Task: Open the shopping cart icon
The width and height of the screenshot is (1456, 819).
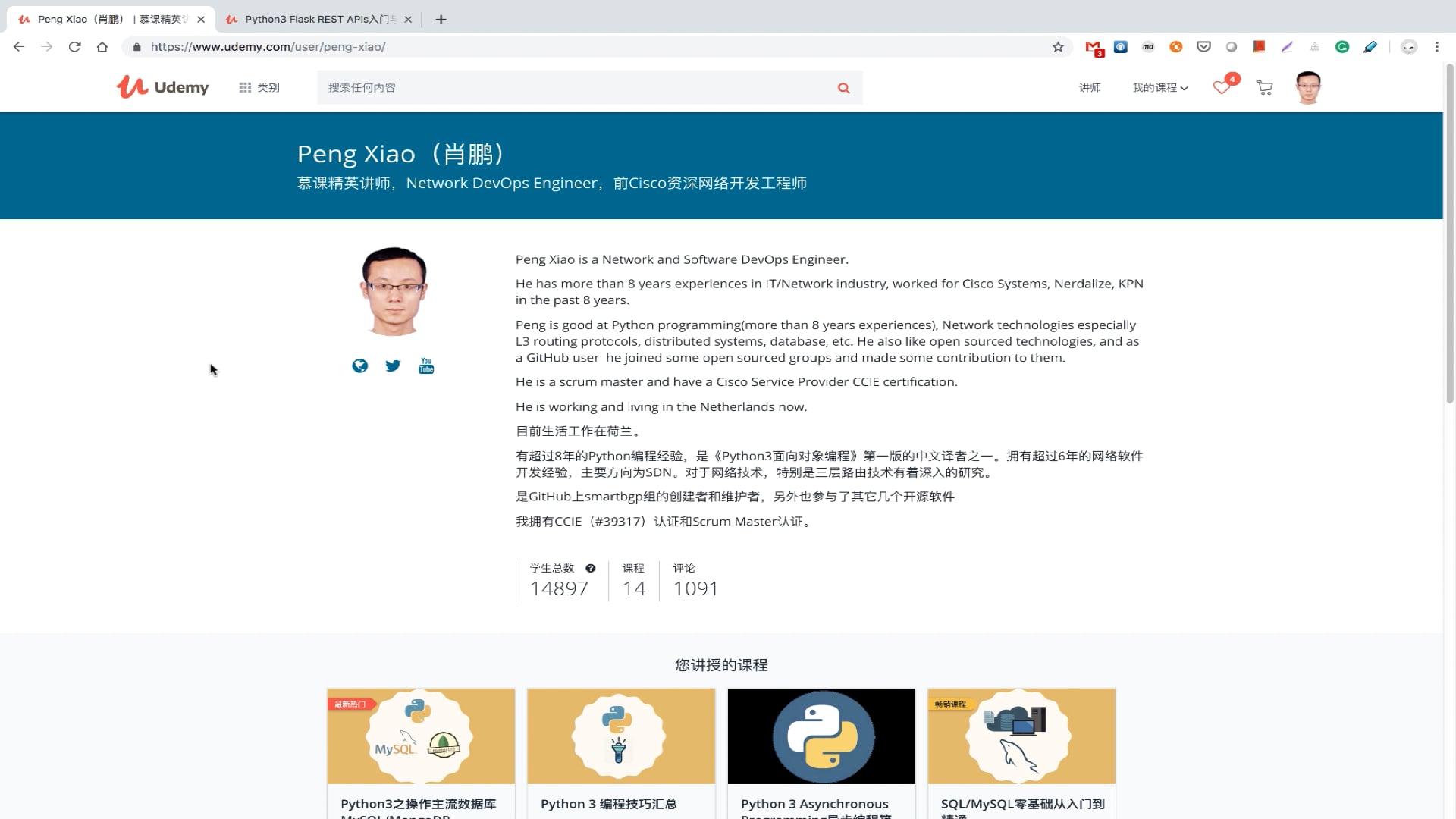Action: (x=1264, y=88)
